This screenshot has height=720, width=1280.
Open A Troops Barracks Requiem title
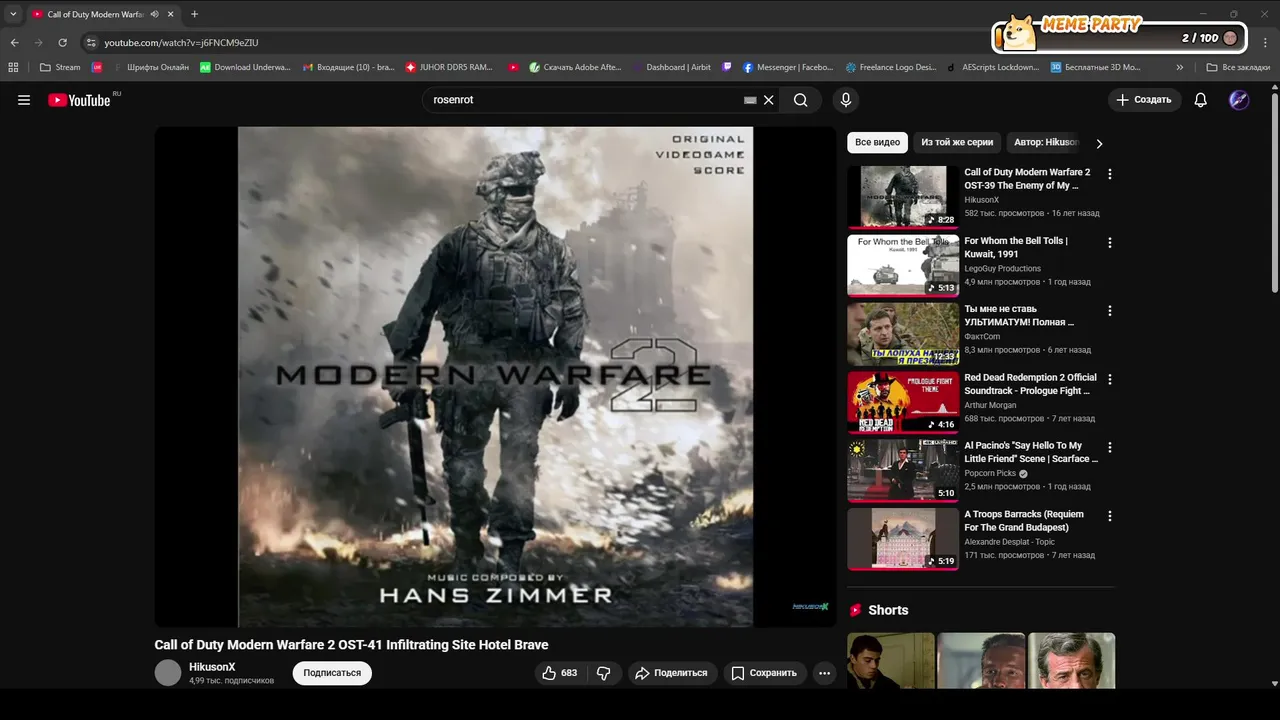coord(1023,521)
